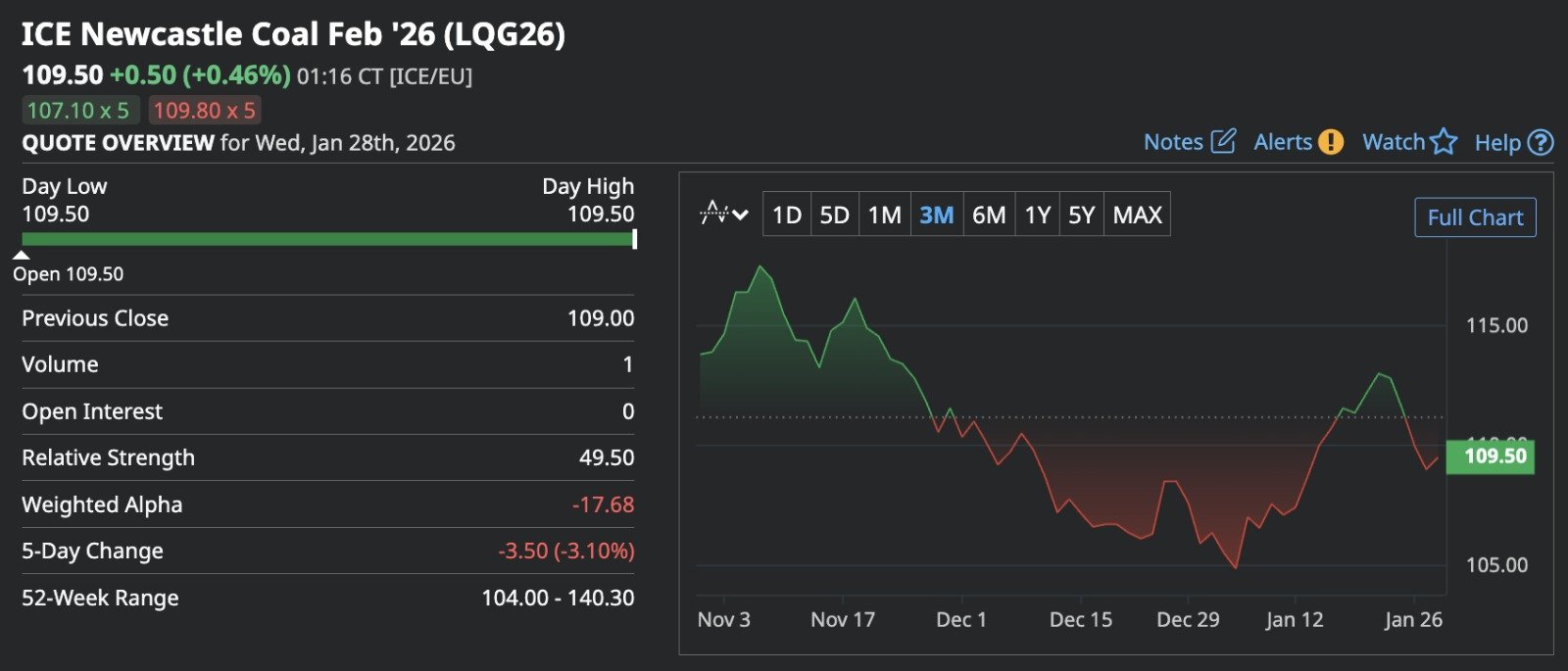Click the Alerts exclamation icon
Image resolution: width=1568 pixels, height=671 pixels.
(x=1330, y=142)
